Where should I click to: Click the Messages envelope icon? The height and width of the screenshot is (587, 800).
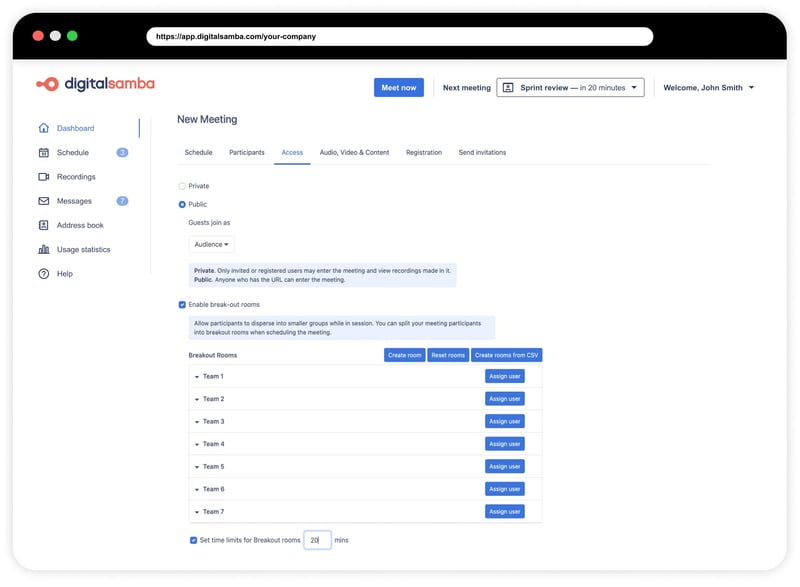point(43,201)
